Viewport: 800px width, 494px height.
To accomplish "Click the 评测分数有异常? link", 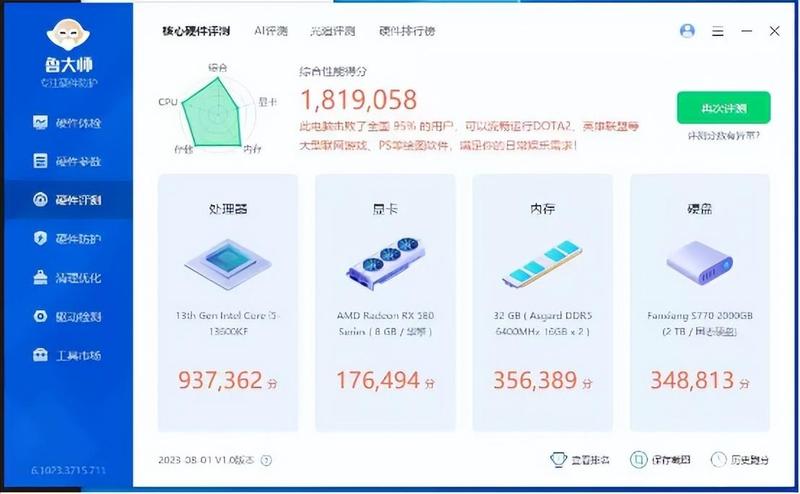I will 724,136.
